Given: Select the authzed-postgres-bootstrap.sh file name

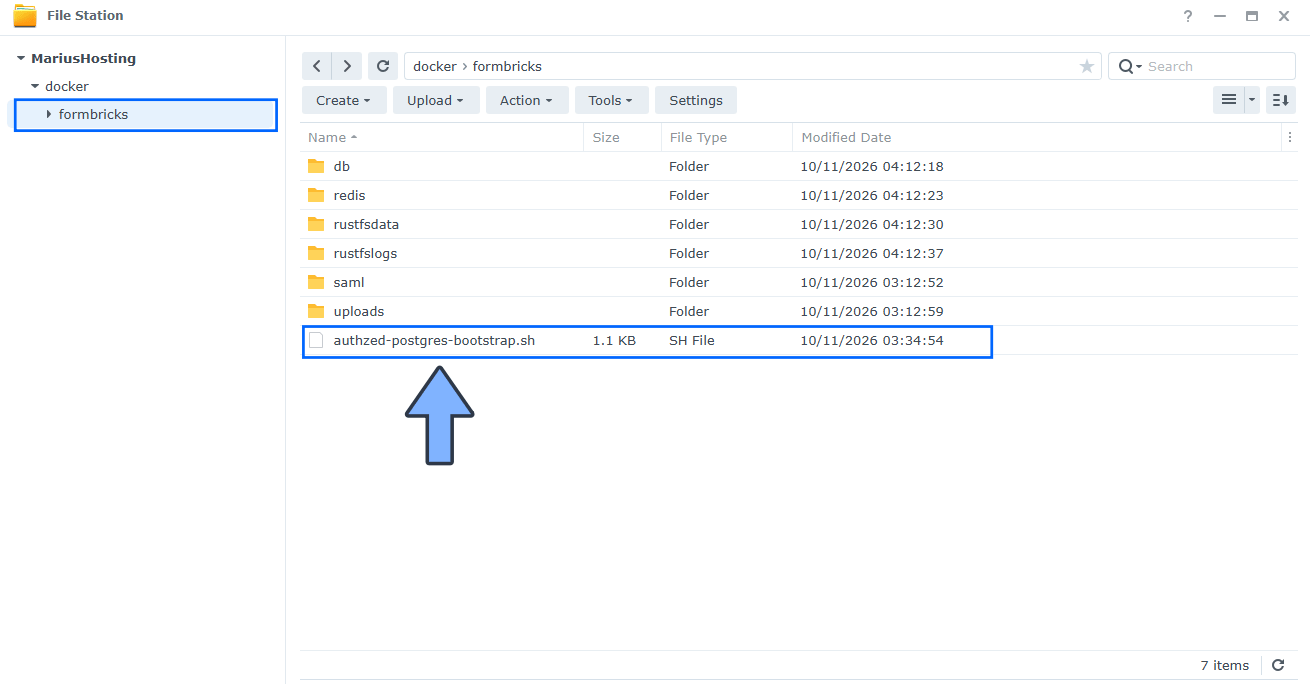Looking at the screenshot, I should pyautogui.click(x=434, y=340).
